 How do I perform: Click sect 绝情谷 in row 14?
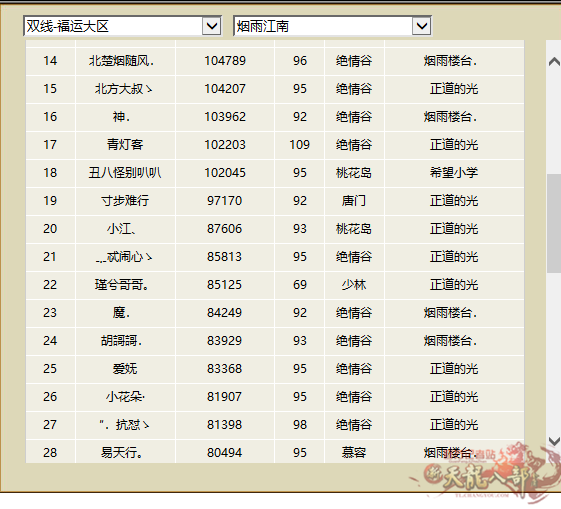tap(354, 61)
